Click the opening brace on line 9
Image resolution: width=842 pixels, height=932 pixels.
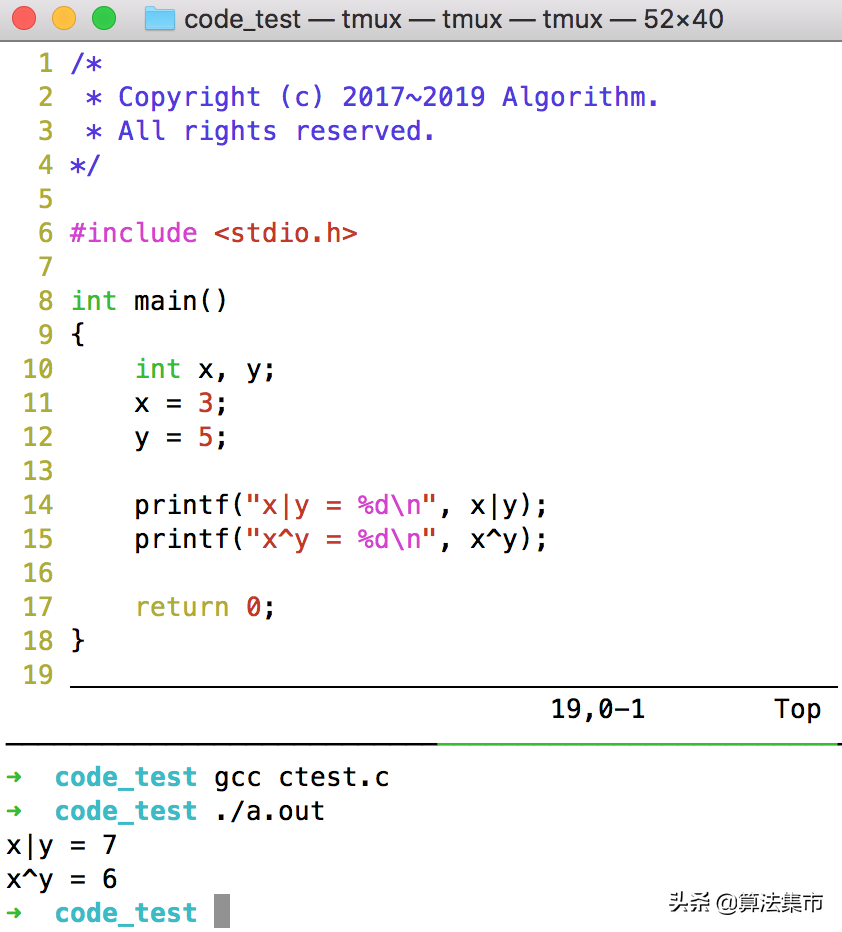(78, 335)
